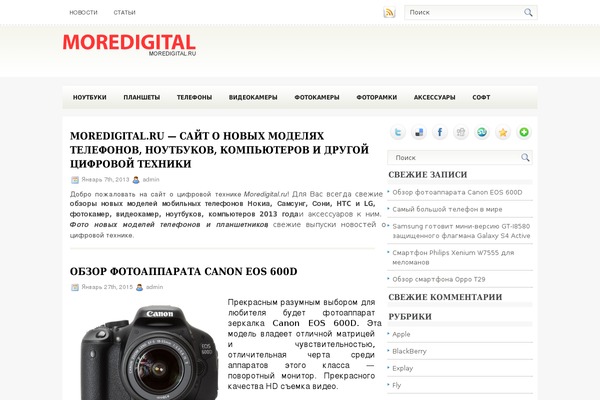Open the BlackBerry rubric

[x=409, y=351]
